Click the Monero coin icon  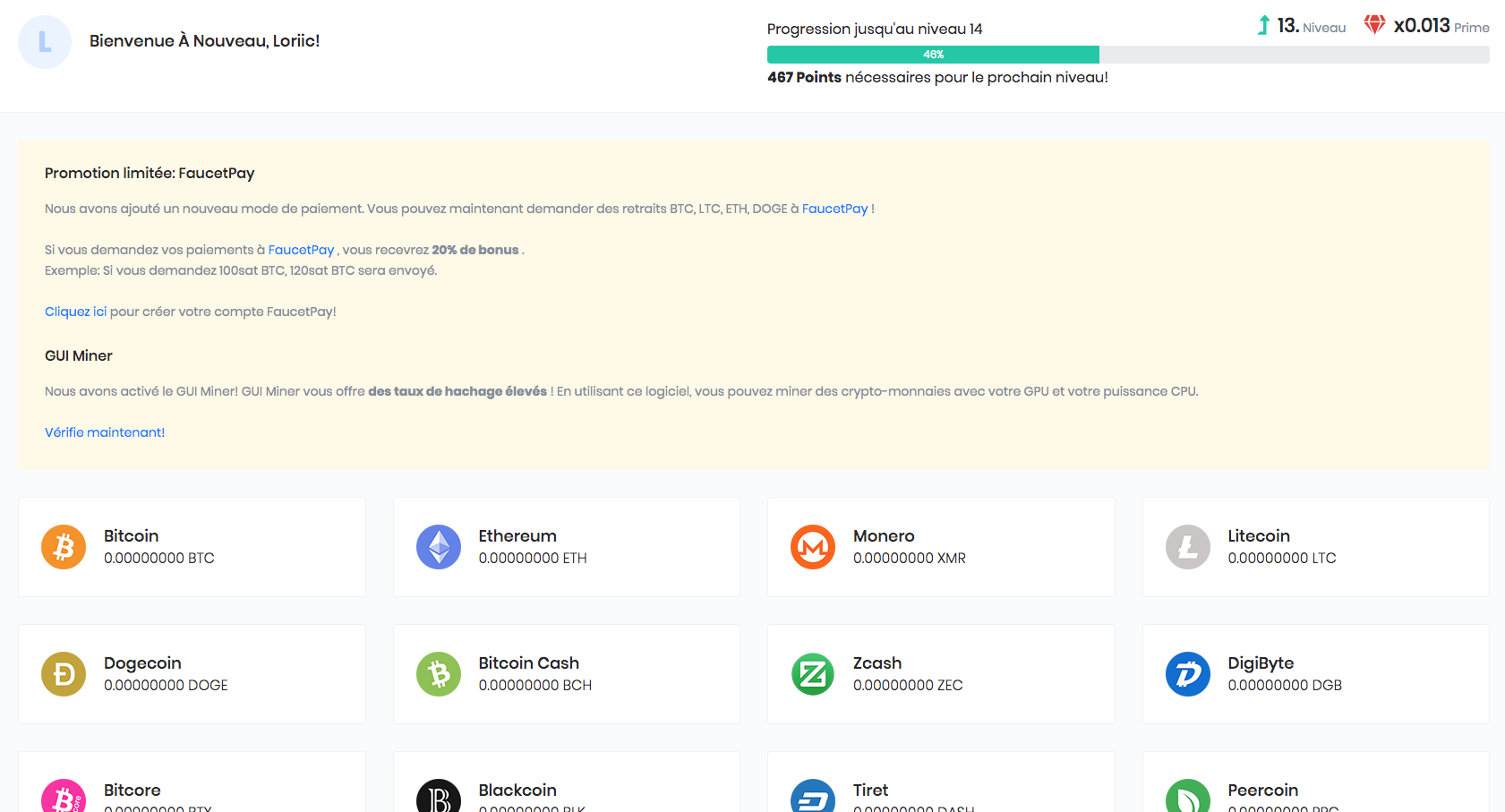[x=813, y=547]
